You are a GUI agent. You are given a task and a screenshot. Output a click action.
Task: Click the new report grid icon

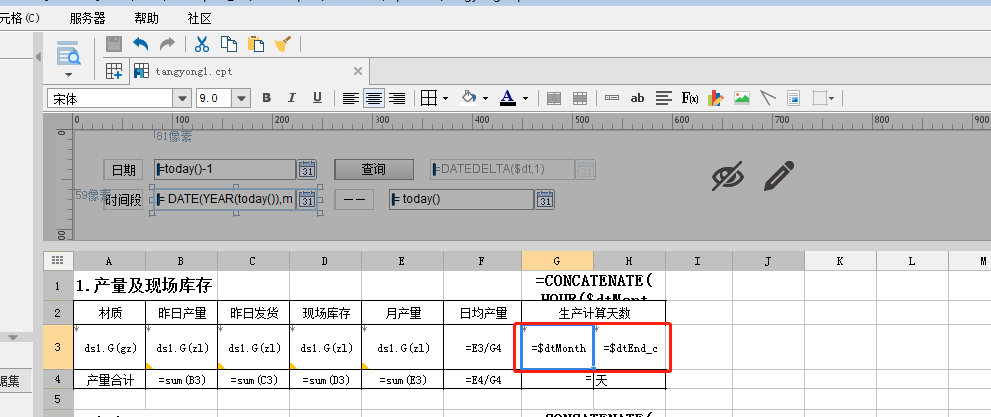pyautogui.click(x=114, y=71)
